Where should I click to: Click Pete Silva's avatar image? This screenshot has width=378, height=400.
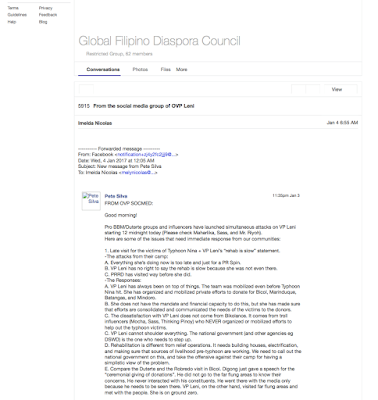91,201
